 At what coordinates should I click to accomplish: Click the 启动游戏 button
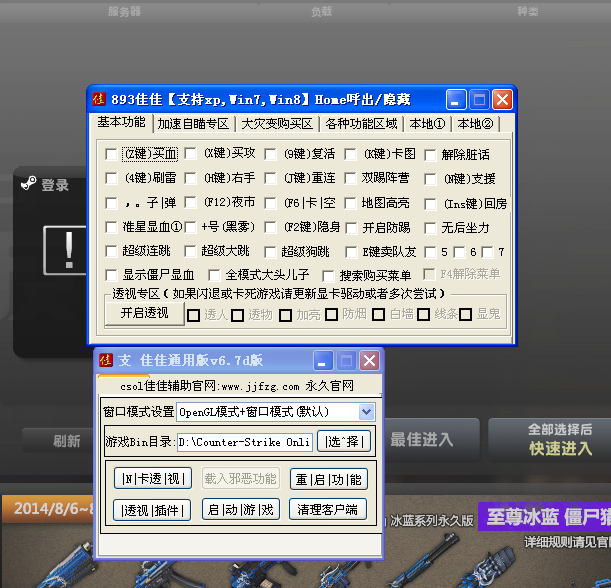click(x=241, y=509)
